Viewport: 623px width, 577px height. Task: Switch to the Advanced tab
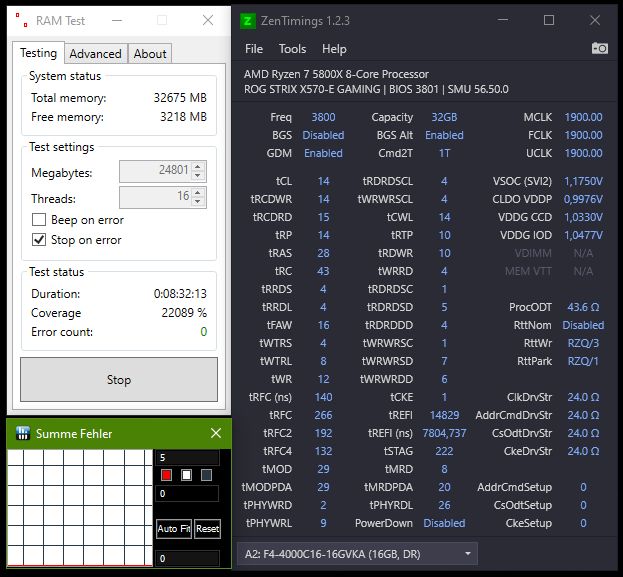[96, 54]
